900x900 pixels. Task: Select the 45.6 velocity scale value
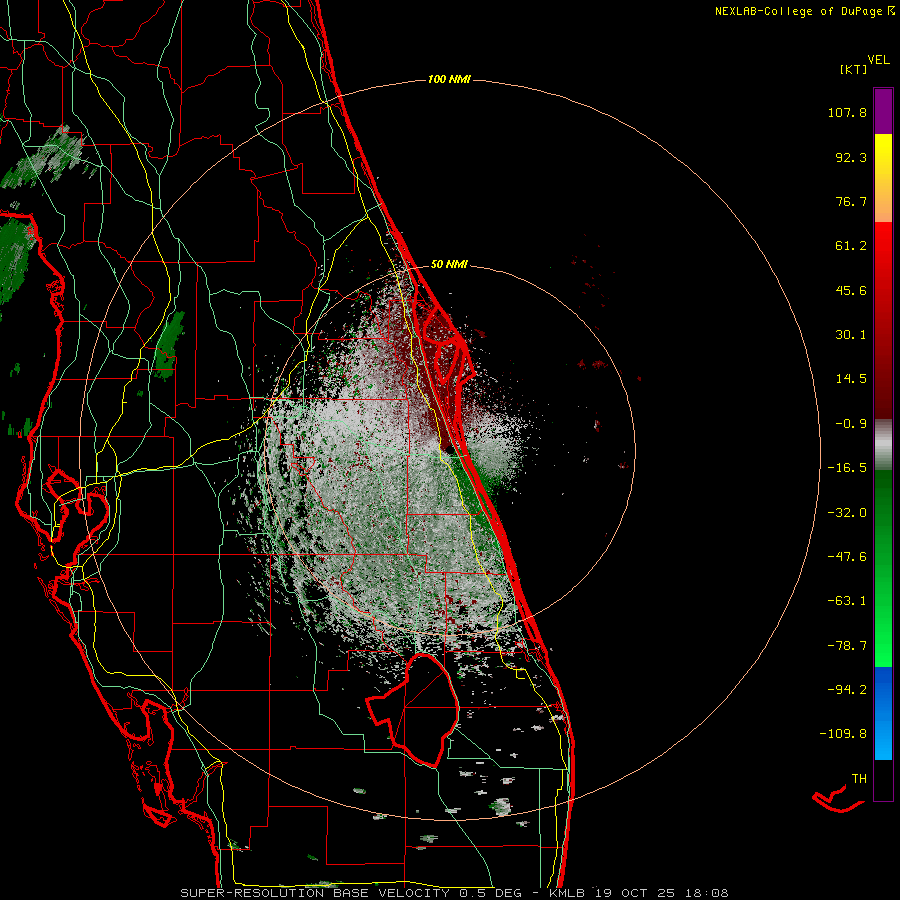[851, 290]
